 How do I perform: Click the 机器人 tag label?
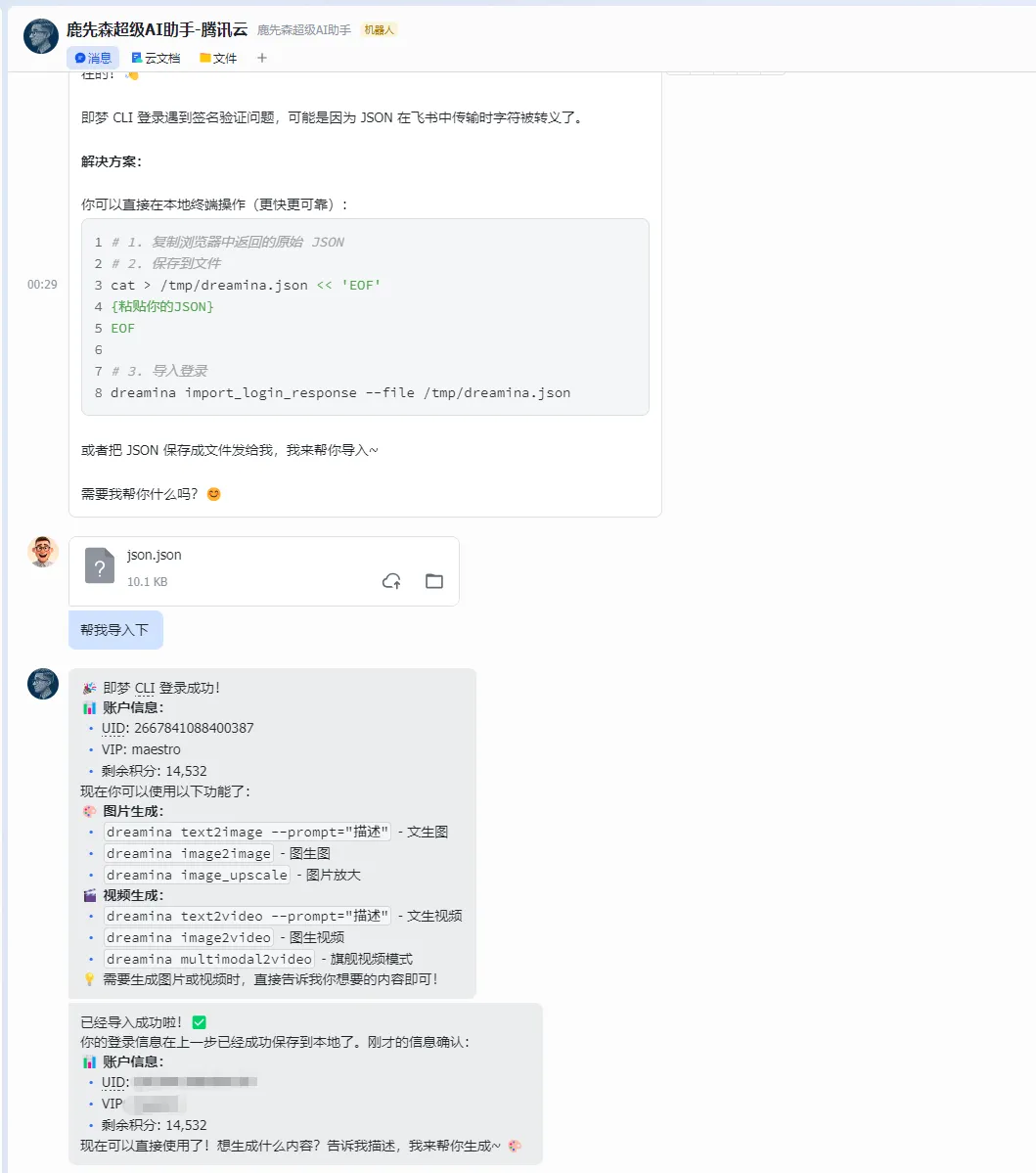pyautogui.click(x=379, y=30)
